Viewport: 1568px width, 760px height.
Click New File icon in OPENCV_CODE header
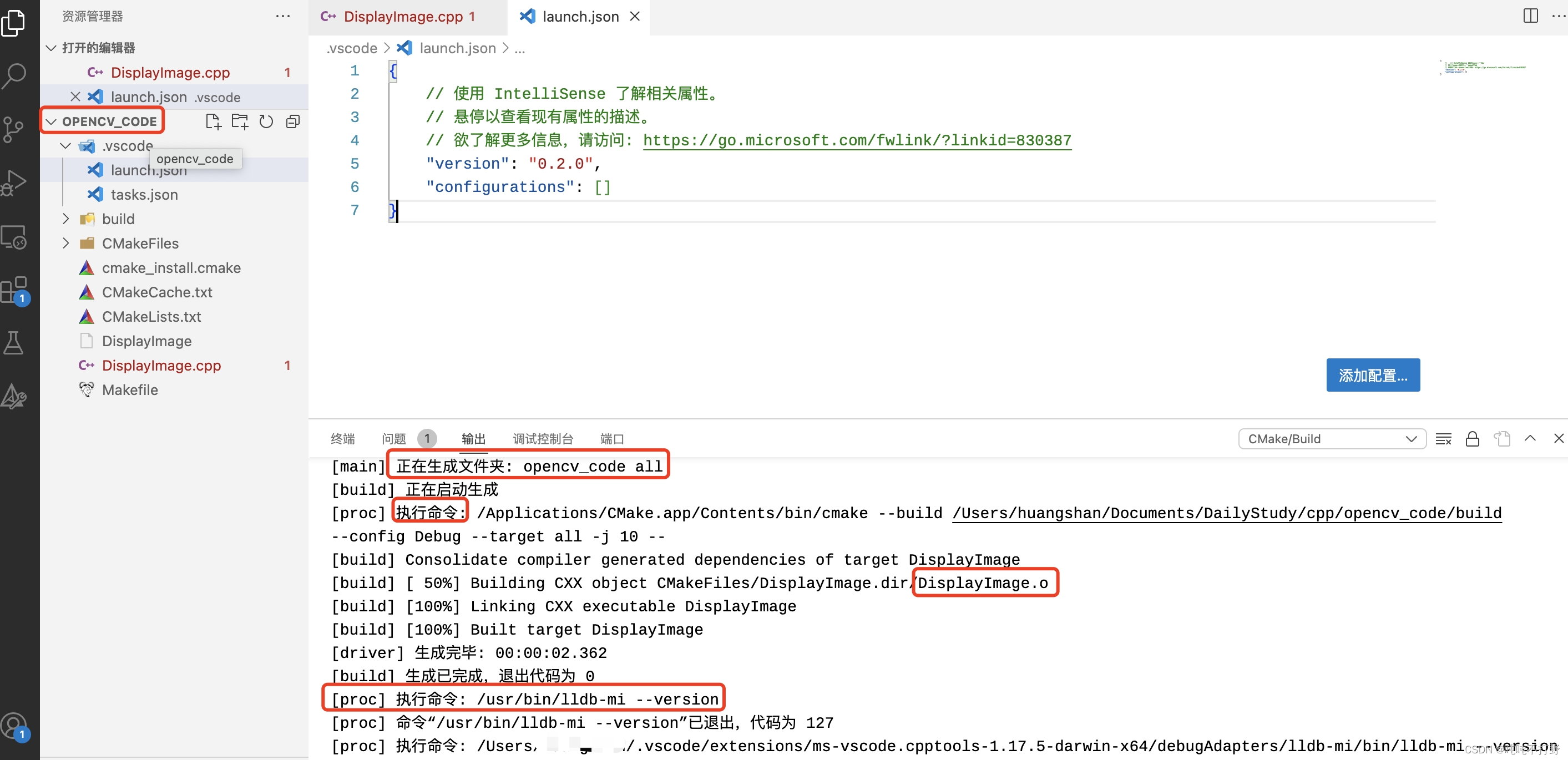coord(213,121)
